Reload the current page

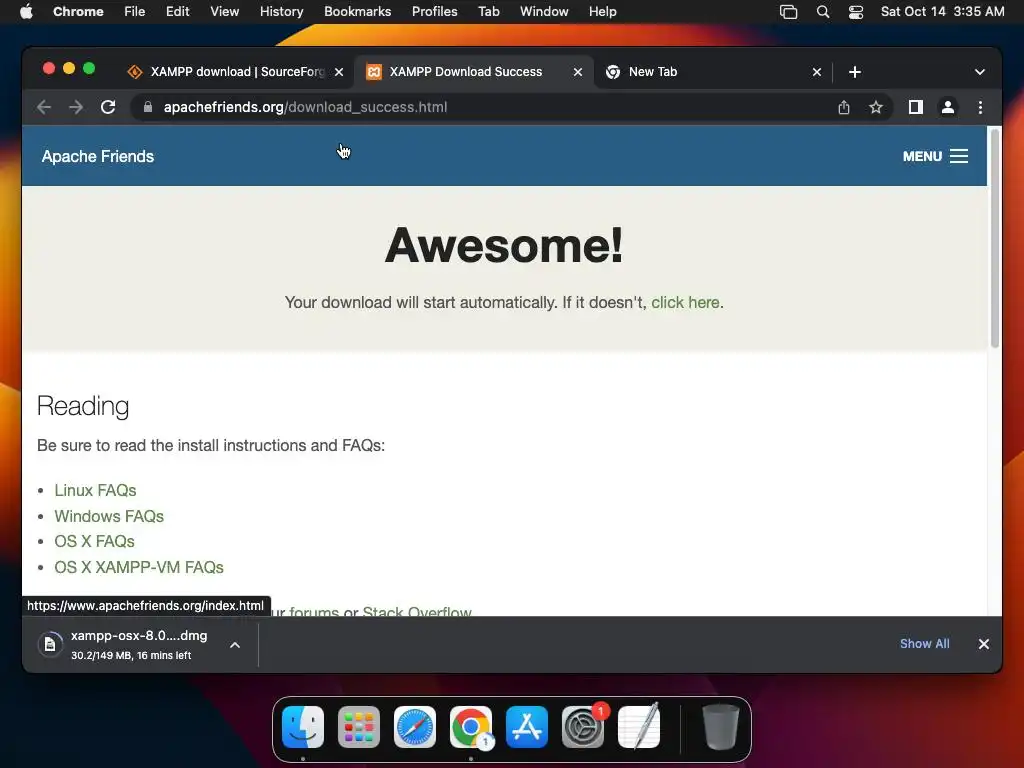click(108, 107)
